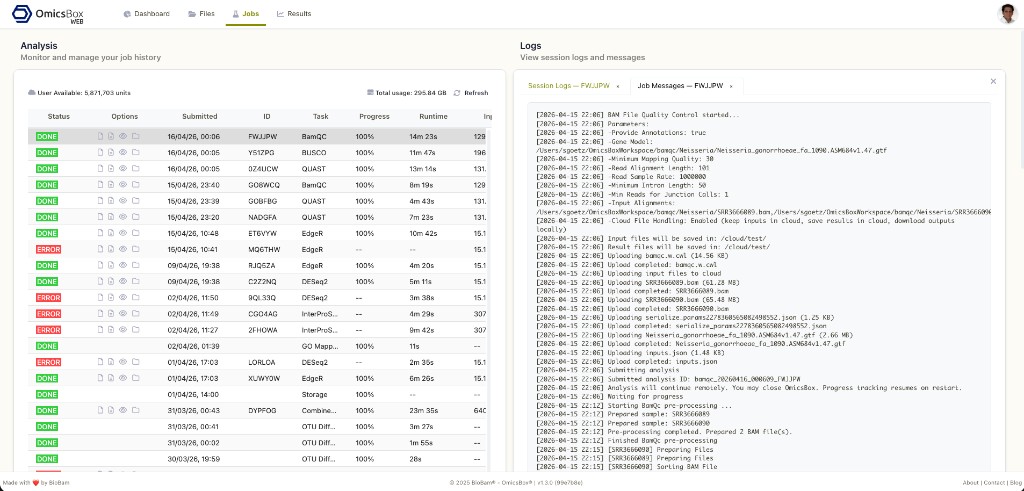Image resolution: width=1024 pixels, height=491 pixels.
Task: Open folder icon for job FWJJPW
Action: click(x=135, y=136)
